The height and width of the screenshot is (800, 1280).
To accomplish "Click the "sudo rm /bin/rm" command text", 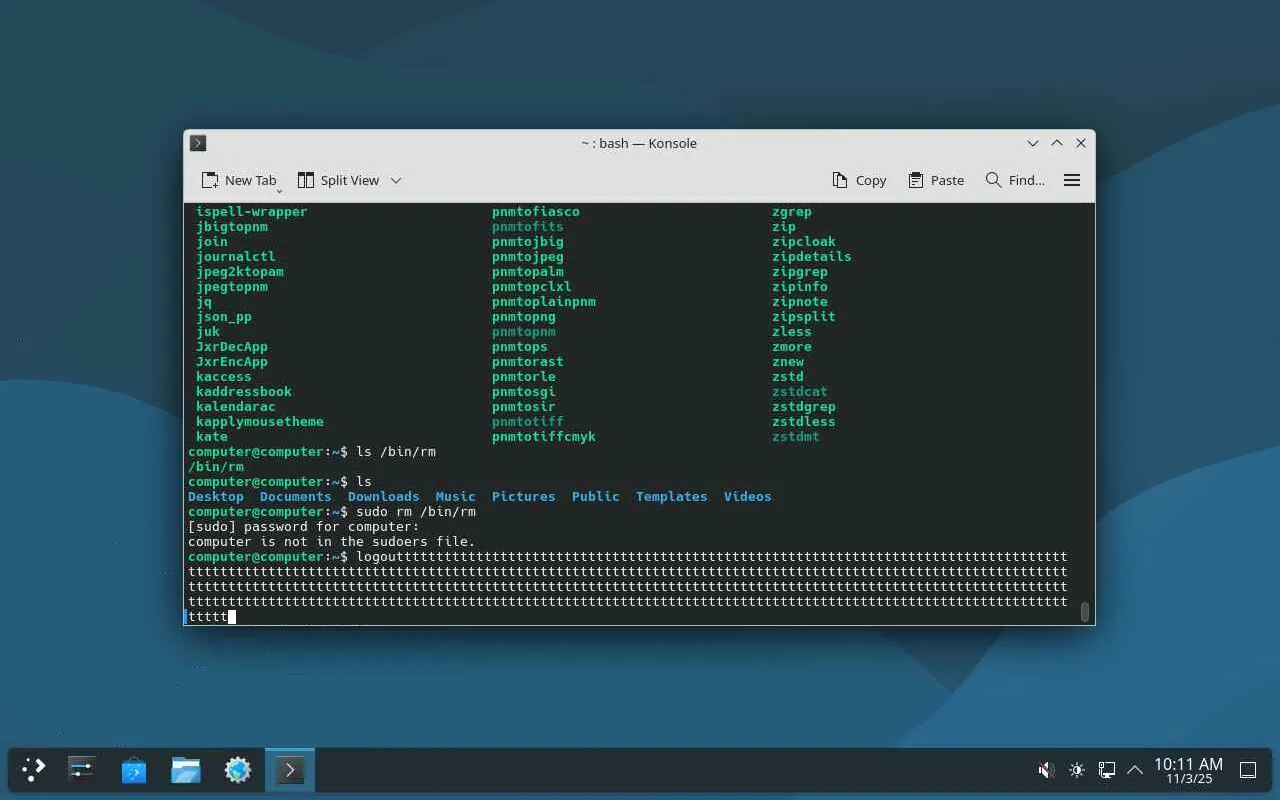I will 416,512.
